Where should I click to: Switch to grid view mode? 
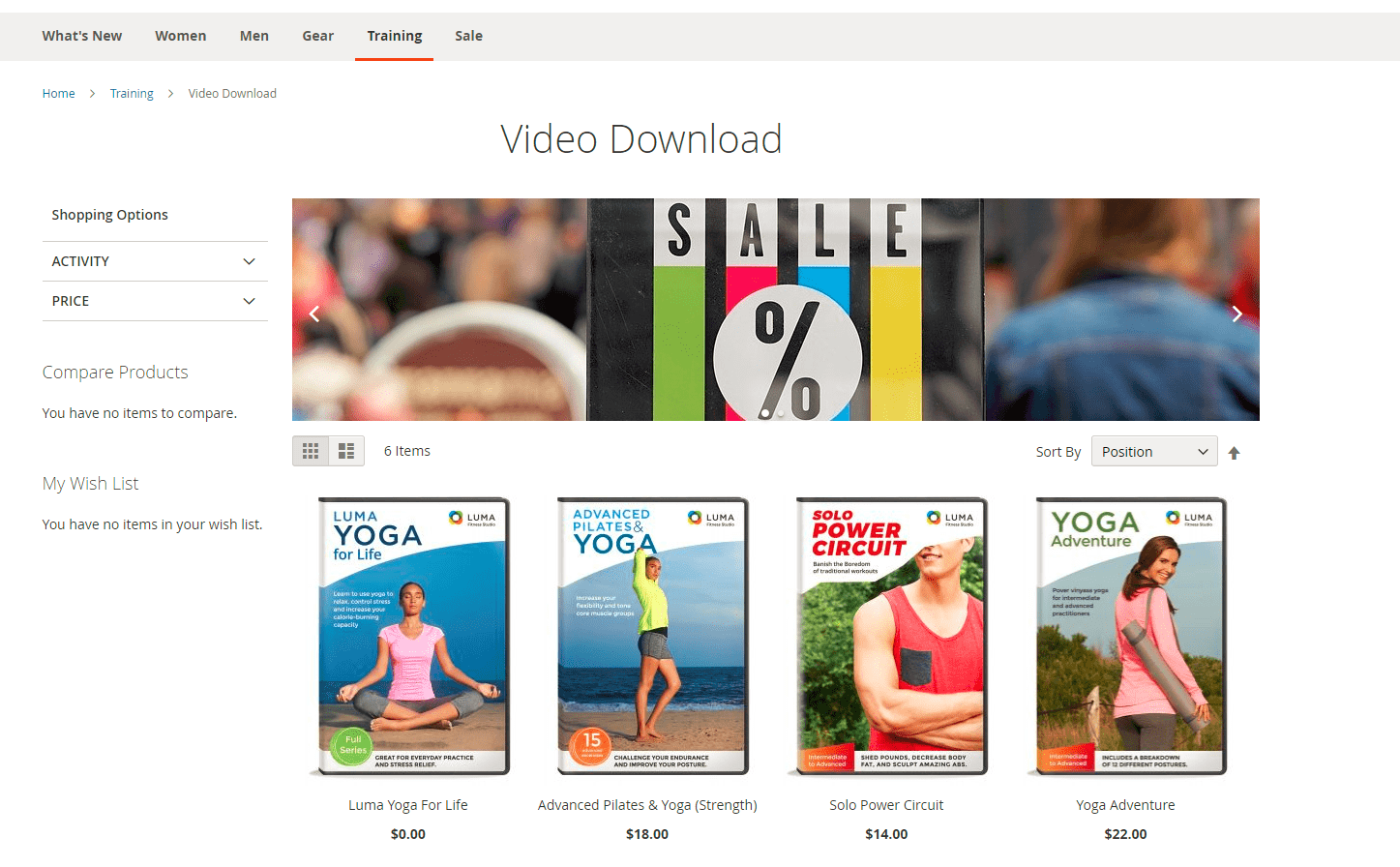[x=311, y=451]
